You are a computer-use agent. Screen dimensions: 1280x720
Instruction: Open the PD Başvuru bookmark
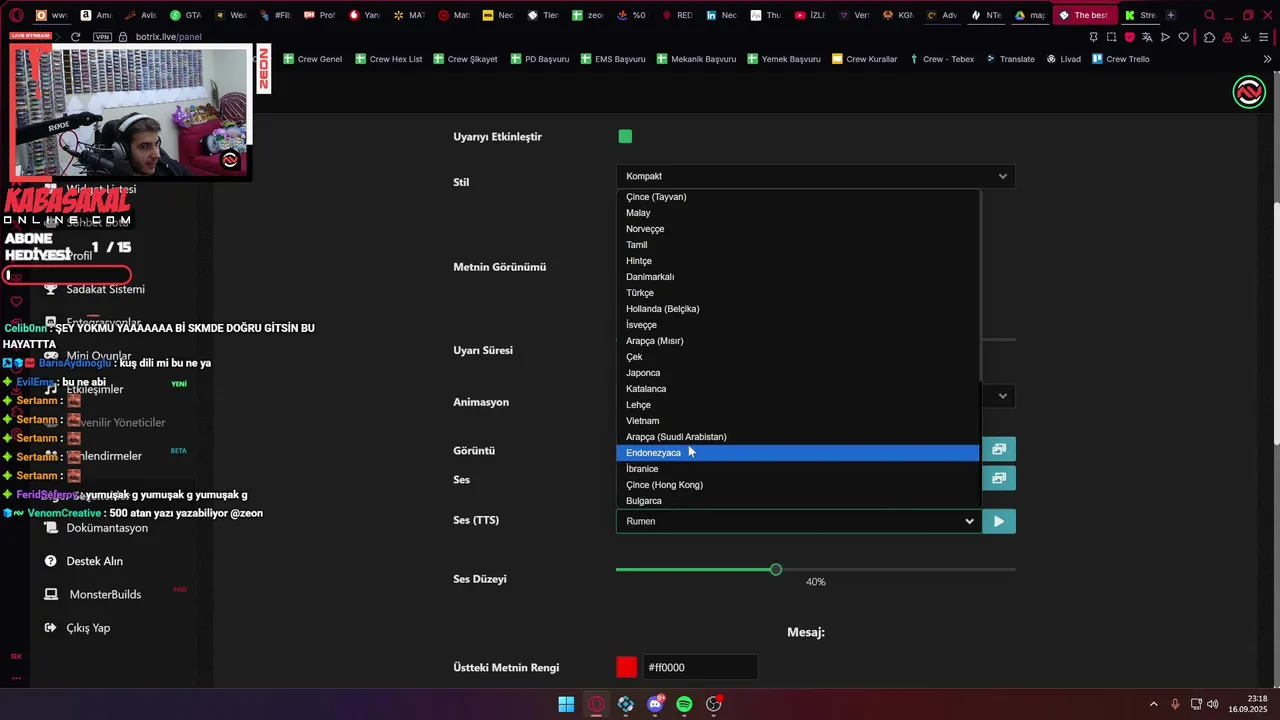click(539, 59)
